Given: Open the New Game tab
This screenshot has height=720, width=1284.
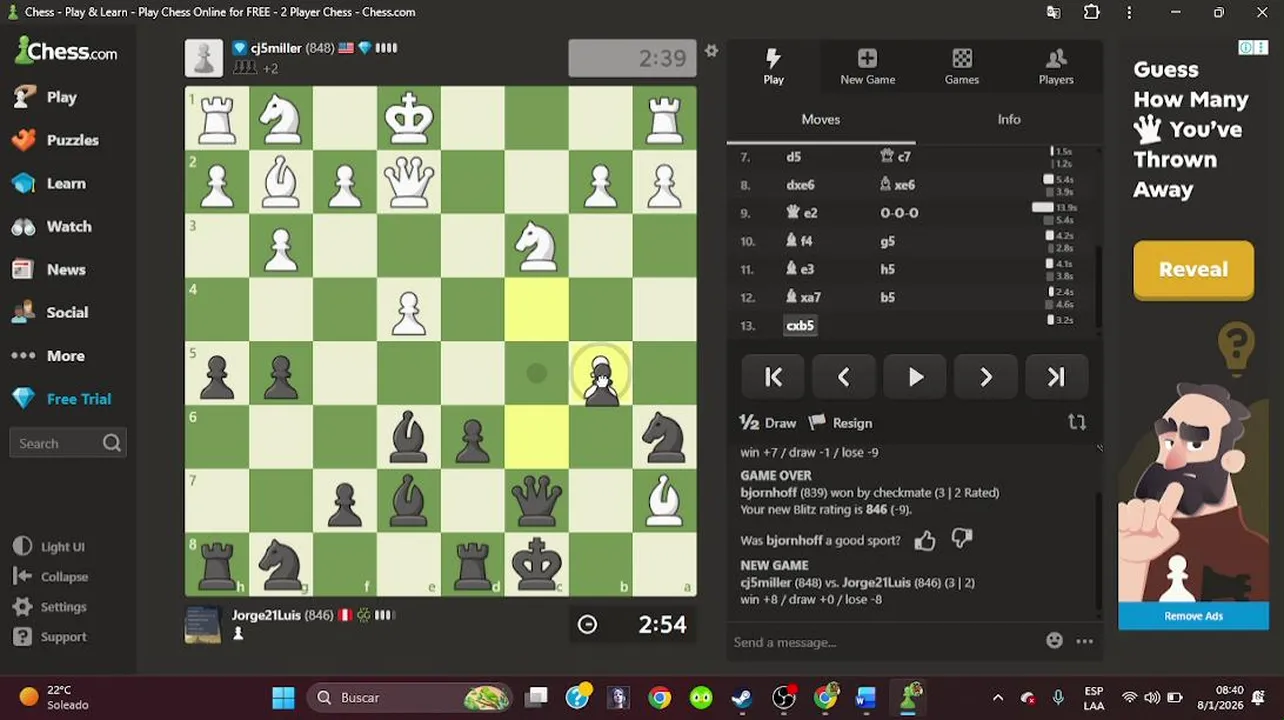Looking at the screenshot, I should (867, 66).
